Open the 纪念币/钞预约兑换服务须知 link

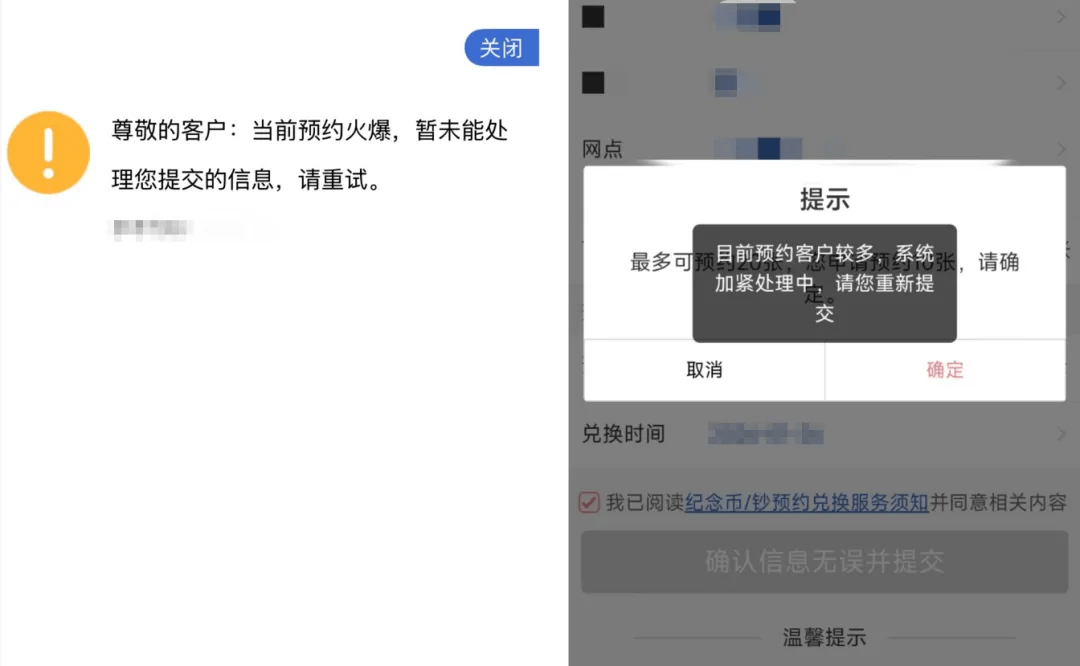pos(807,503)
